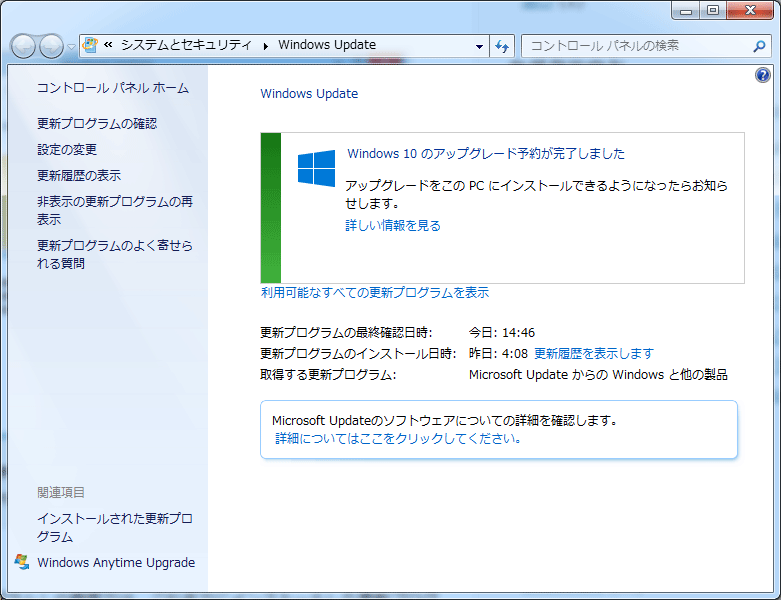Click the Back navigation arrow

[23, 46]
